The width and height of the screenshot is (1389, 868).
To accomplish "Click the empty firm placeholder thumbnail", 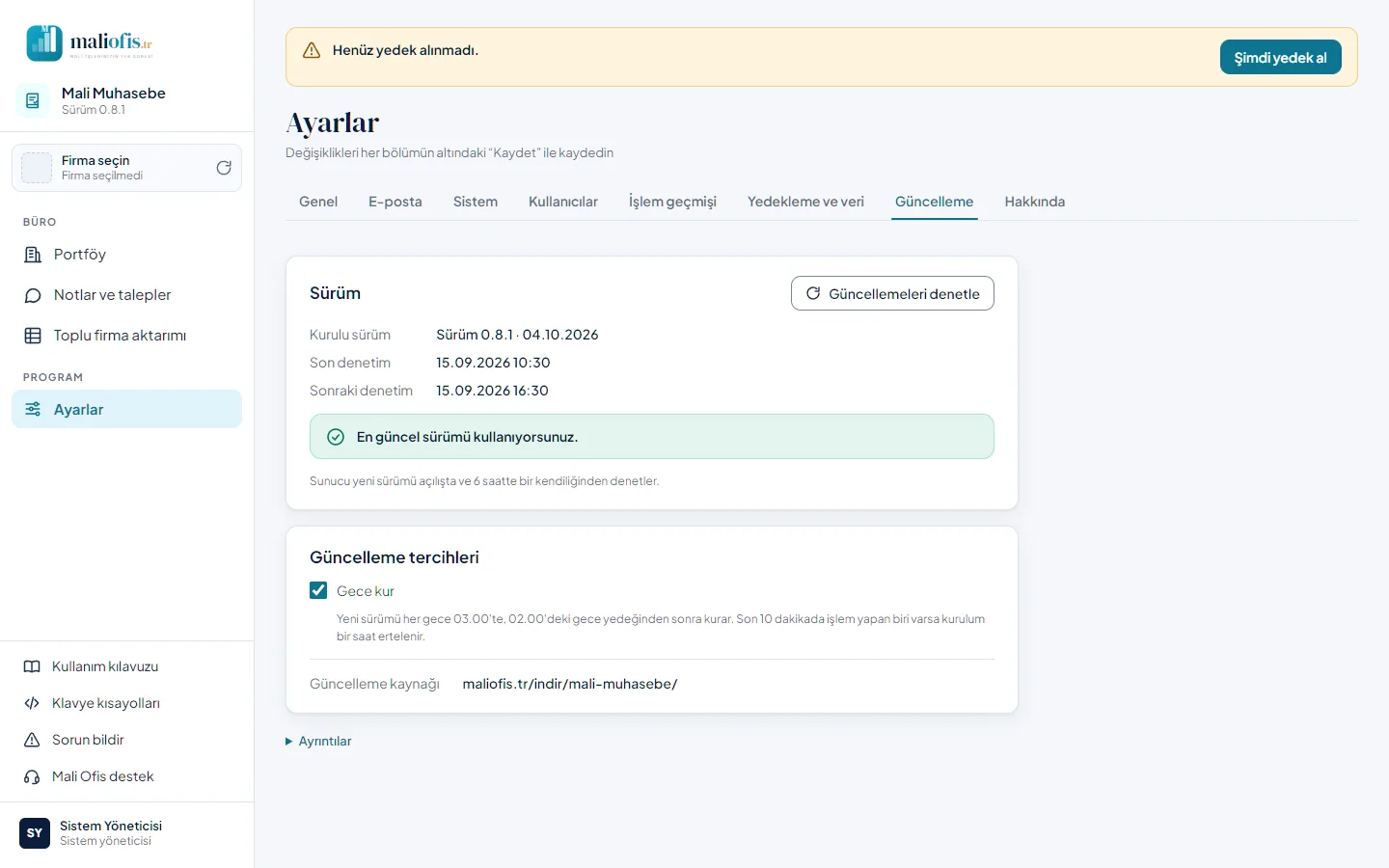I will click(x=37, y=168).
